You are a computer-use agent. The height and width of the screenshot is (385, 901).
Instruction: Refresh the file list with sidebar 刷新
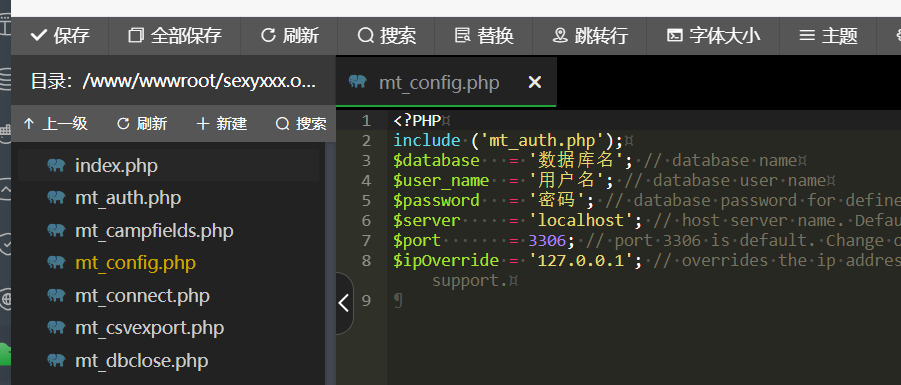pyautogui.click(x=142, y=124)
